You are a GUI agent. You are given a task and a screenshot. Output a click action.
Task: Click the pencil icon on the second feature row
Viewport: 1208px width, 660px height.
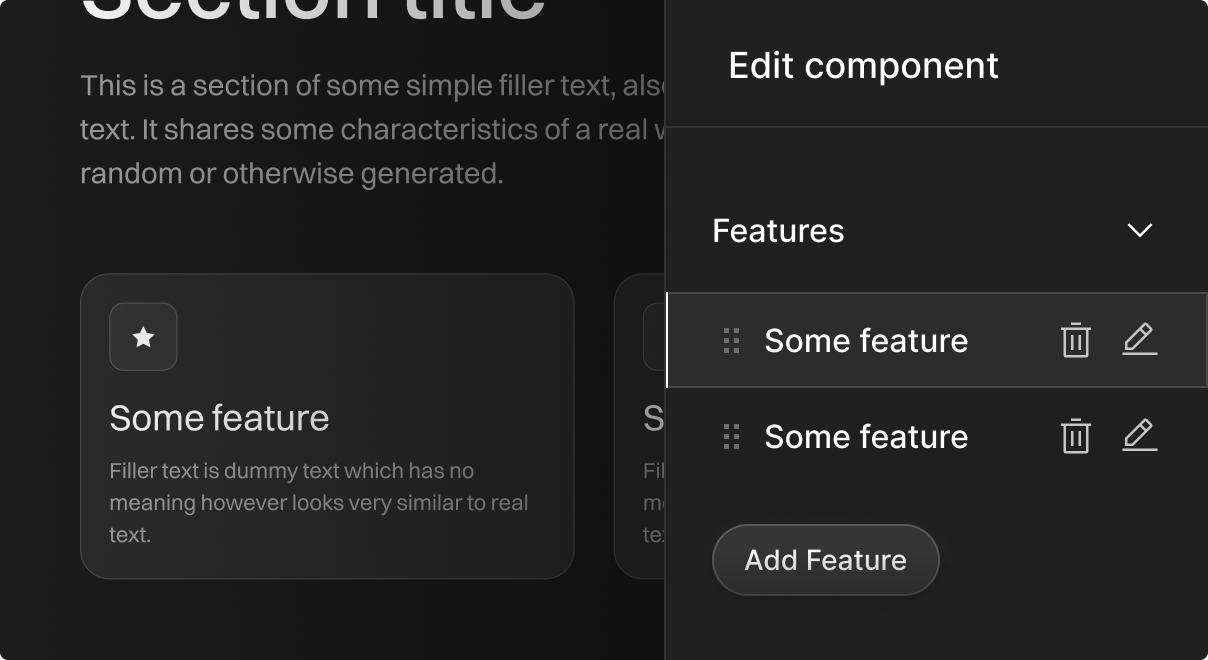1139,436
